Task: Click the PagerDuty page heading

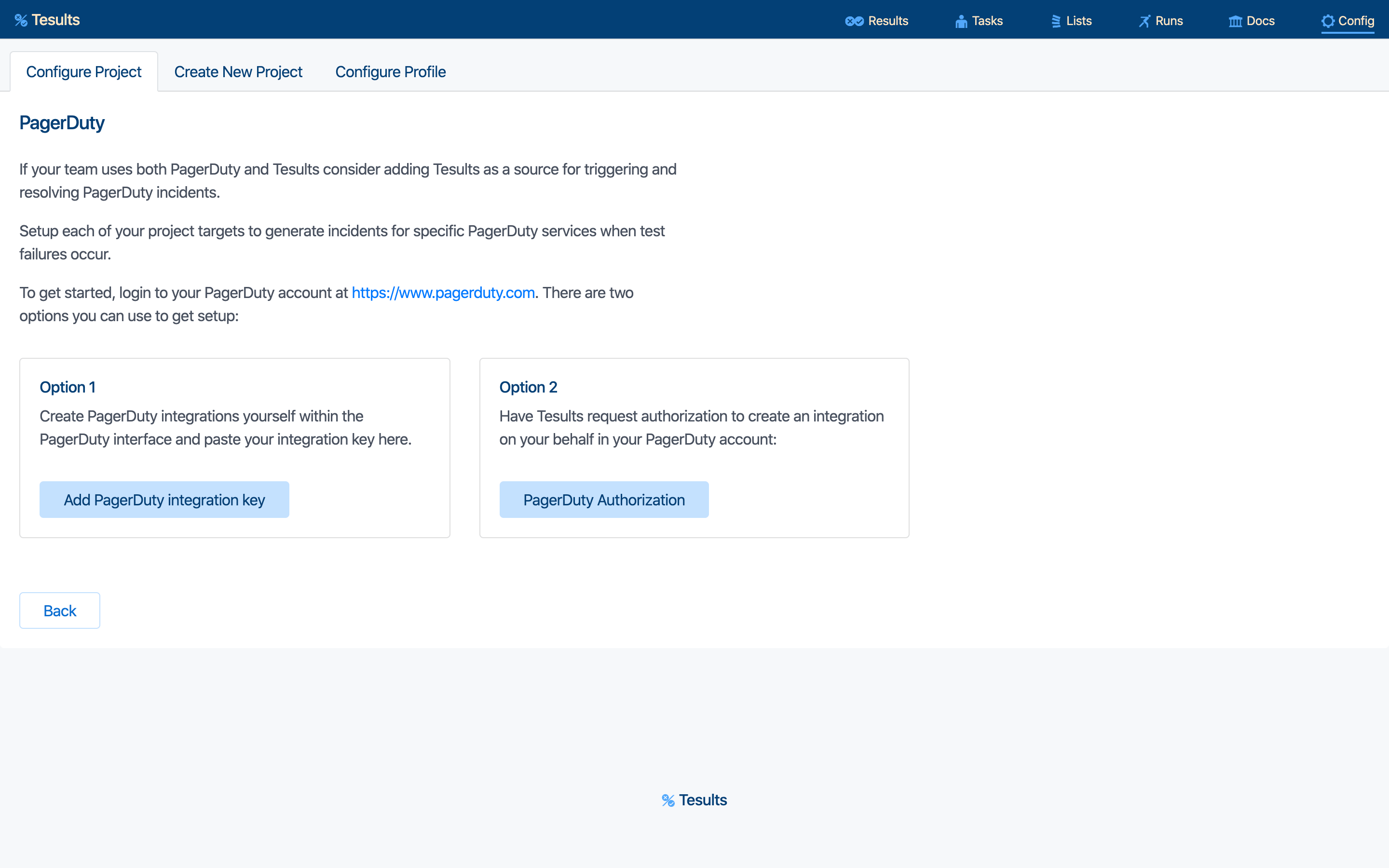Action: point(62,123)
